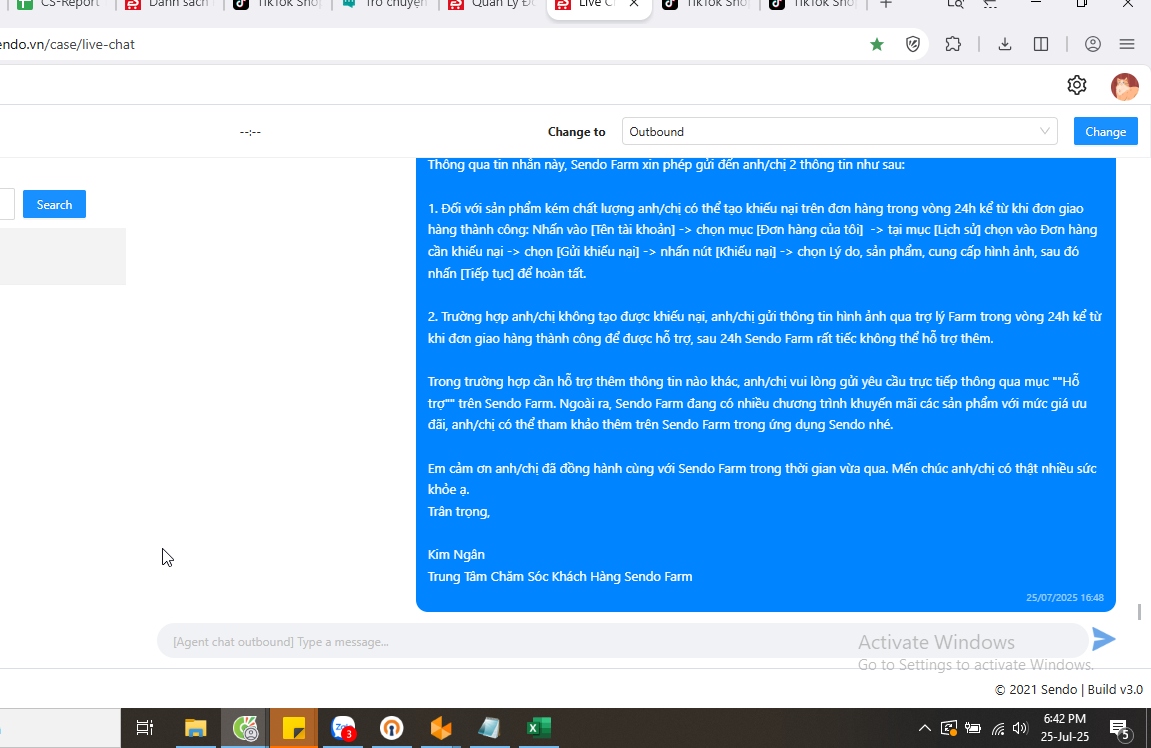The height and width of the screenshot is (748, 1151).
Task: Open the browser extensions puzzle icon
Action: click(x=953, y=44)
